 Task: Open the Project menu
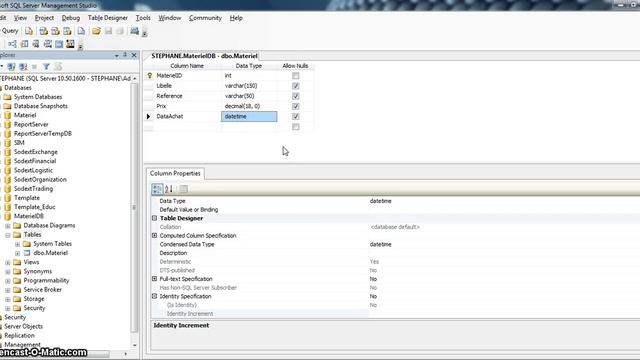pyautogui.click(x=44, y=18)
